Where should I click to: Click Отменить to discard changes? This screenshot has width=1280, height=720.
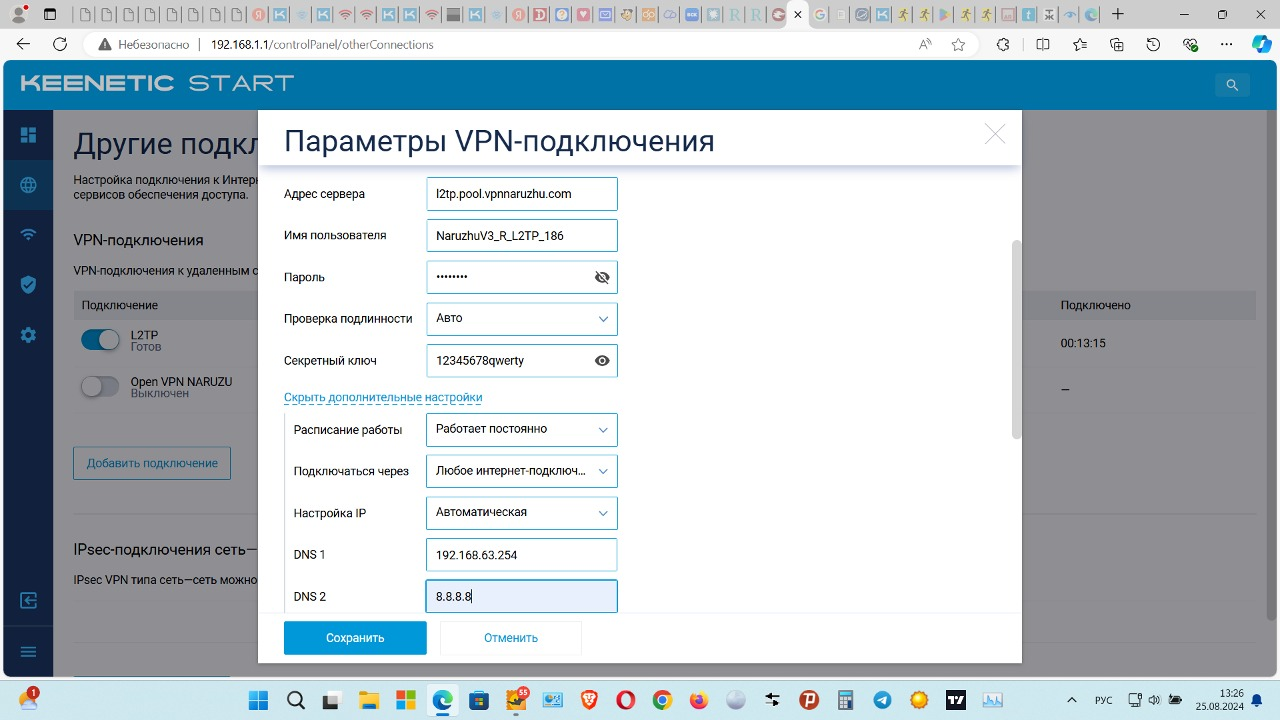point(510,637)
